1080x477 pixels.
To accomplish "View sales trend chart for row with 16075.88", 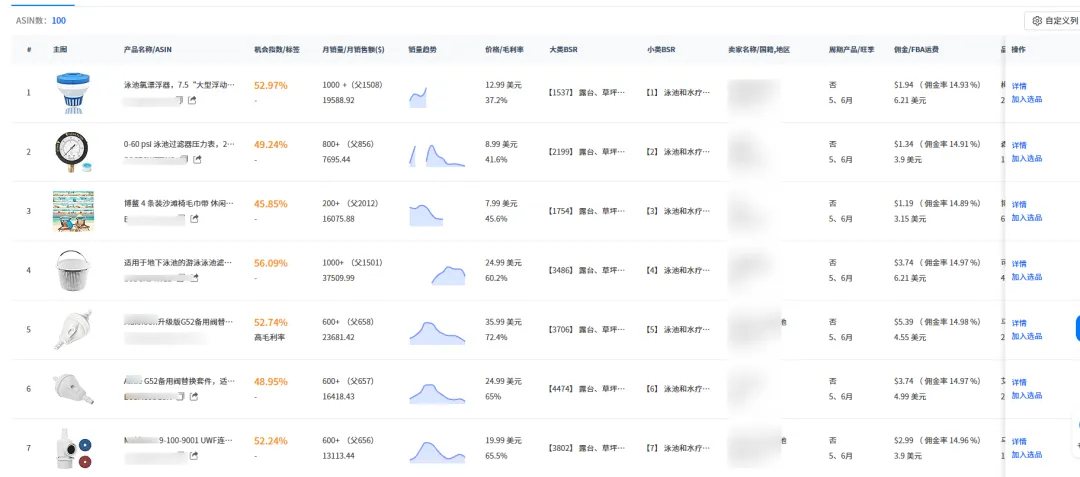I will (x=426, y=215).
